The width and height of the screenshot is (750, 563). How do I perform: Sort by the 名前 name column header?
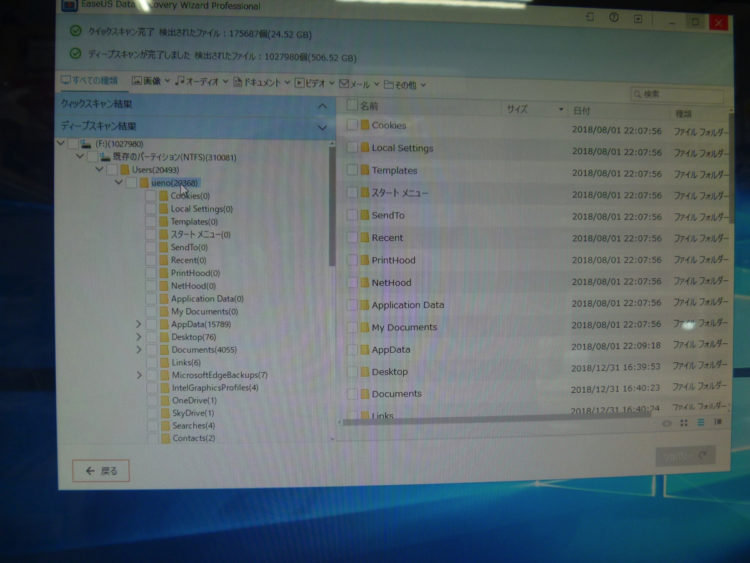(369, 106)
